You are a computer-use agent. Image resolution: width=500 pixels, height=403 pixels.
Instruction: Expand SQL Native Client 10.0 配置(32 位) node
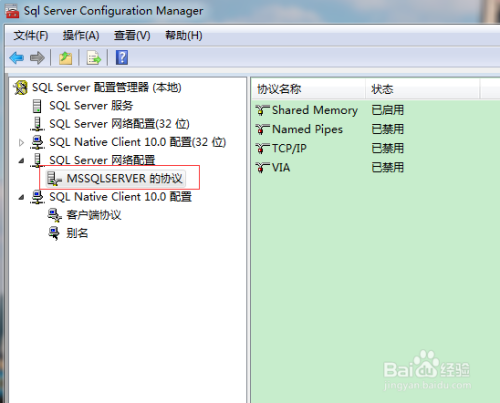[21, 143]
